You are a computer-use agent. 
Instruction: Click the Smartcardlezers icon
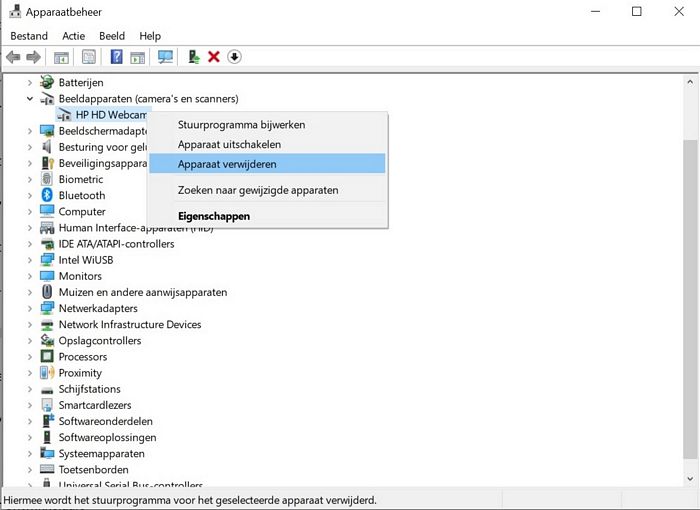coord(47,405)
